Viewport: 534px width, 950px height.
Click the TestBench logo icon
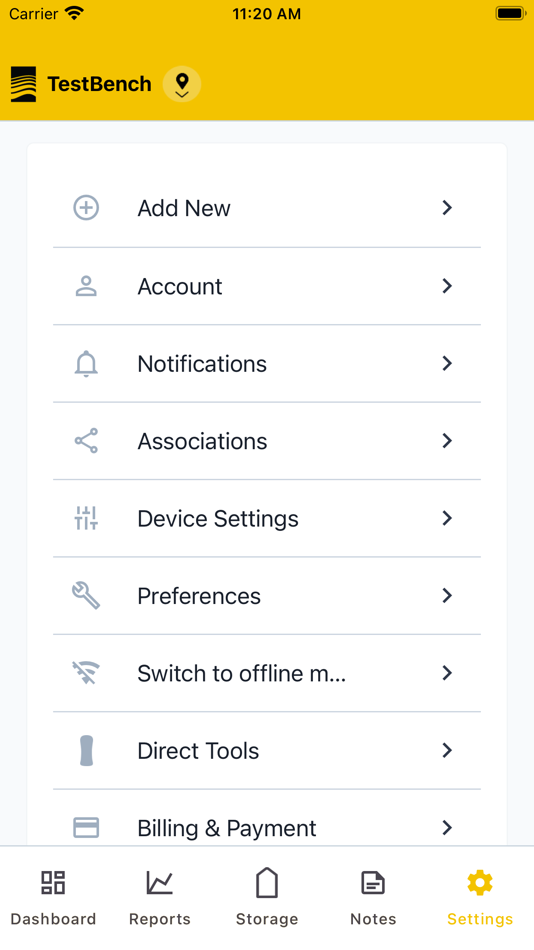[x=24, y=84]
